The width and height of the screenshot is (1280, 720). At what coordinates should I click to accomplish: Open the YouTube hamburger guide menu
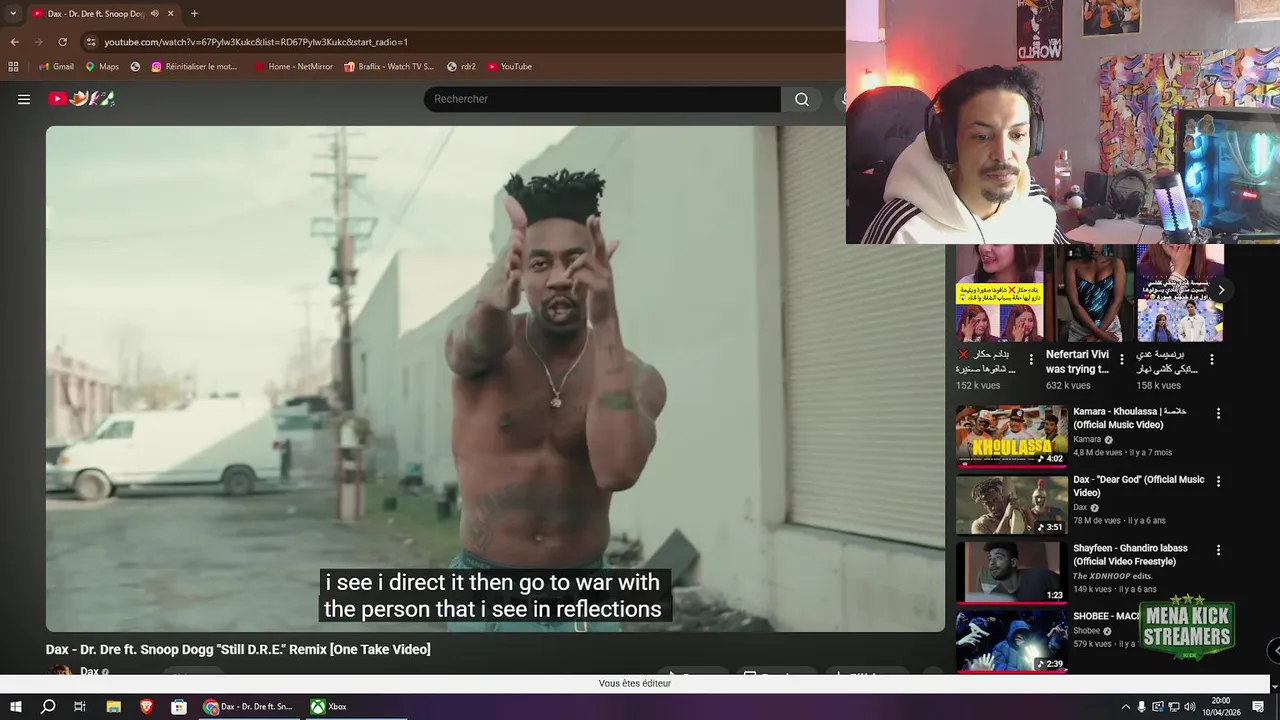pyautogui.click(x=24, y=99)
